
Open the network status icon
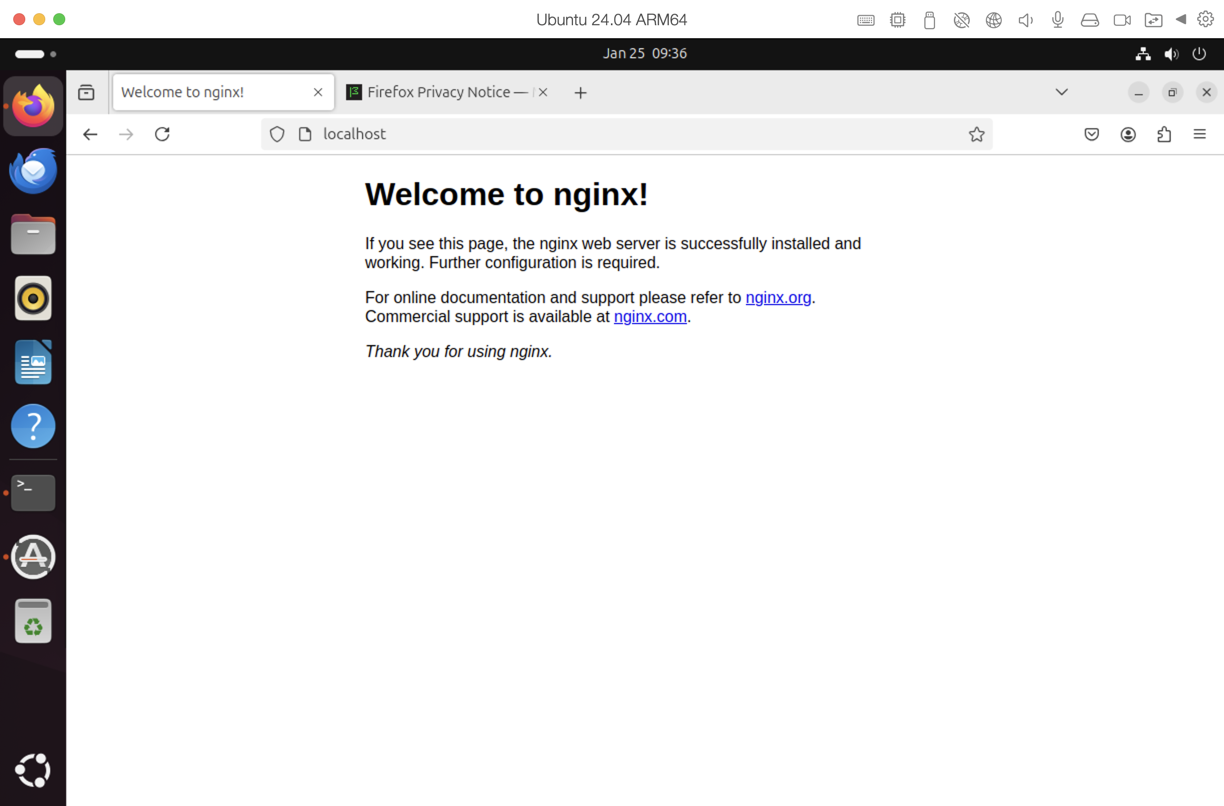point(1143,54)
